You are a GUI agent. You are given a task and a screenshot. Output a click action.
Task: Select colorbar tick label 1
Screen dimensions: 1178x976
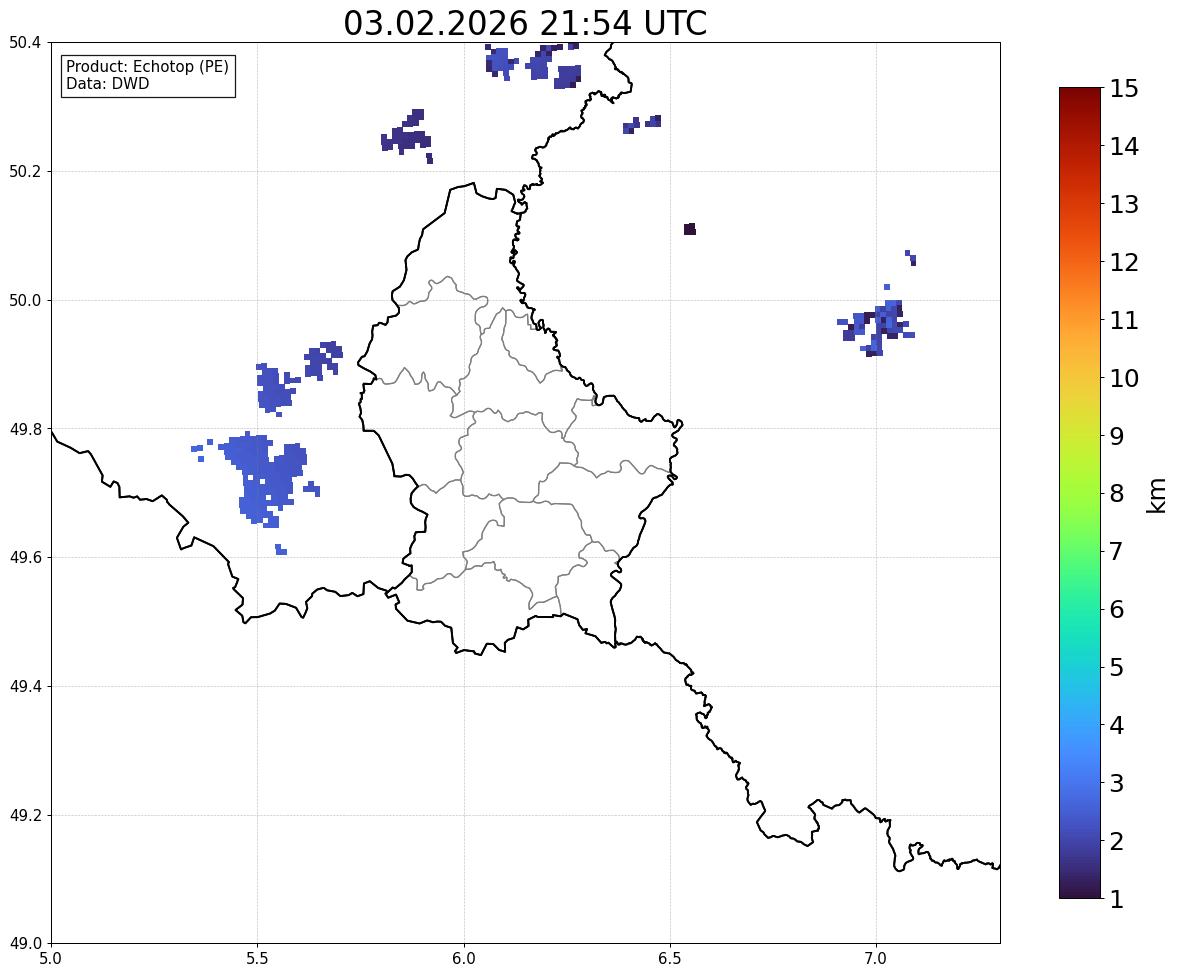click(x=1117, y=899)
